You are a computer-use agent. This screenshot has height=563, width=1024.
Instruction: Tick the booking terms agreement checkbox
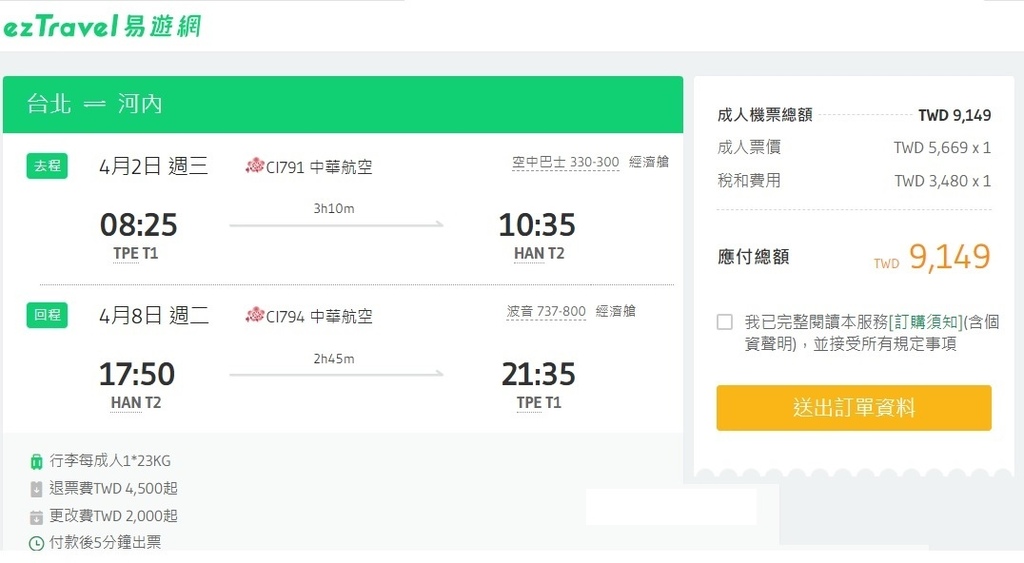click(x=724, y=322)
